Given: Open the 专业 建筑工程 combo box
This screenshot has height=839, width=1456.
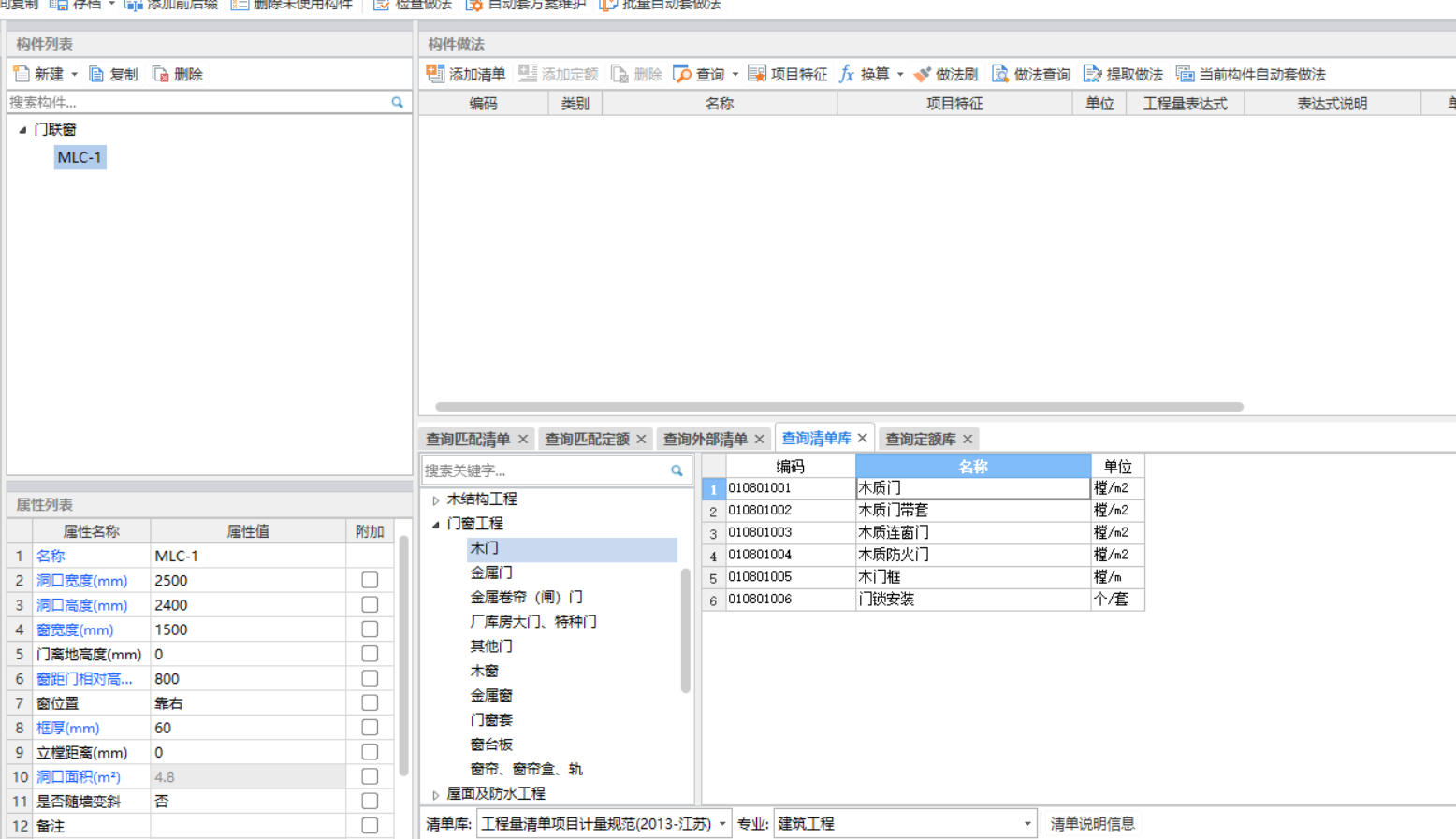Looking at the screenshot, I should (905, 823).
